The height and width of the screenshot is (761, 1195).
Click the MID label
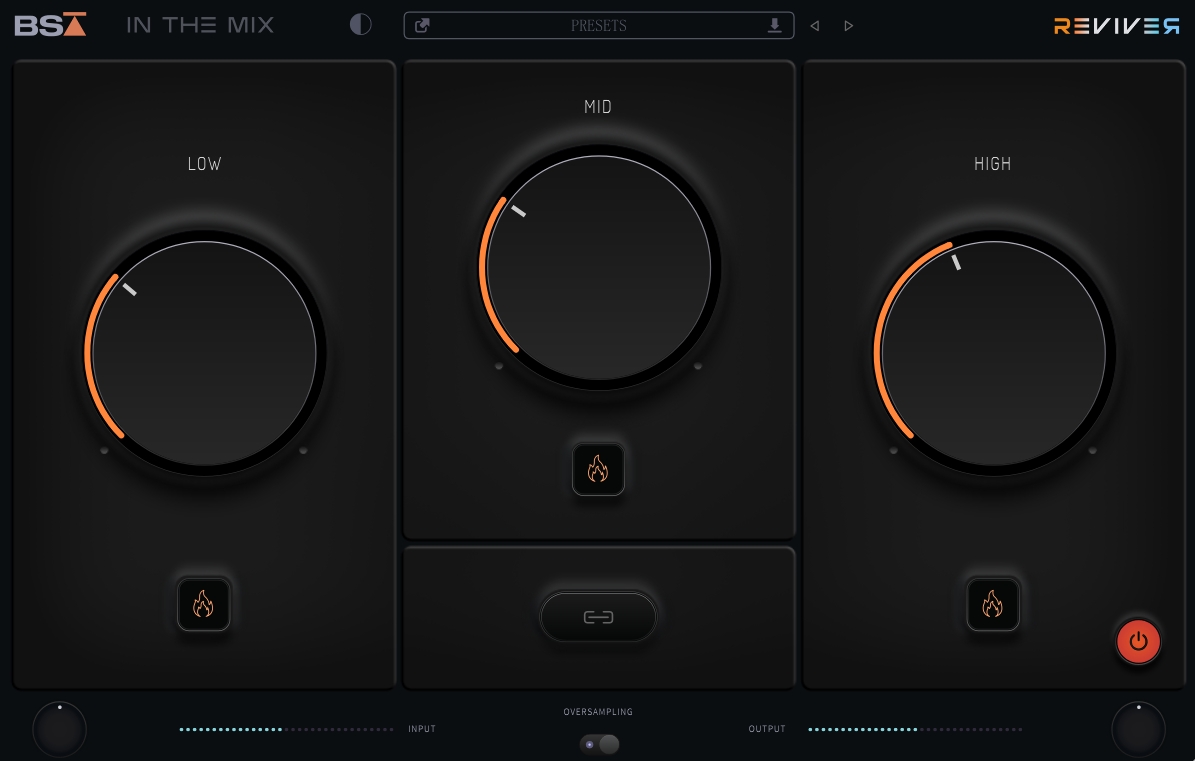(x=598, y=107)
